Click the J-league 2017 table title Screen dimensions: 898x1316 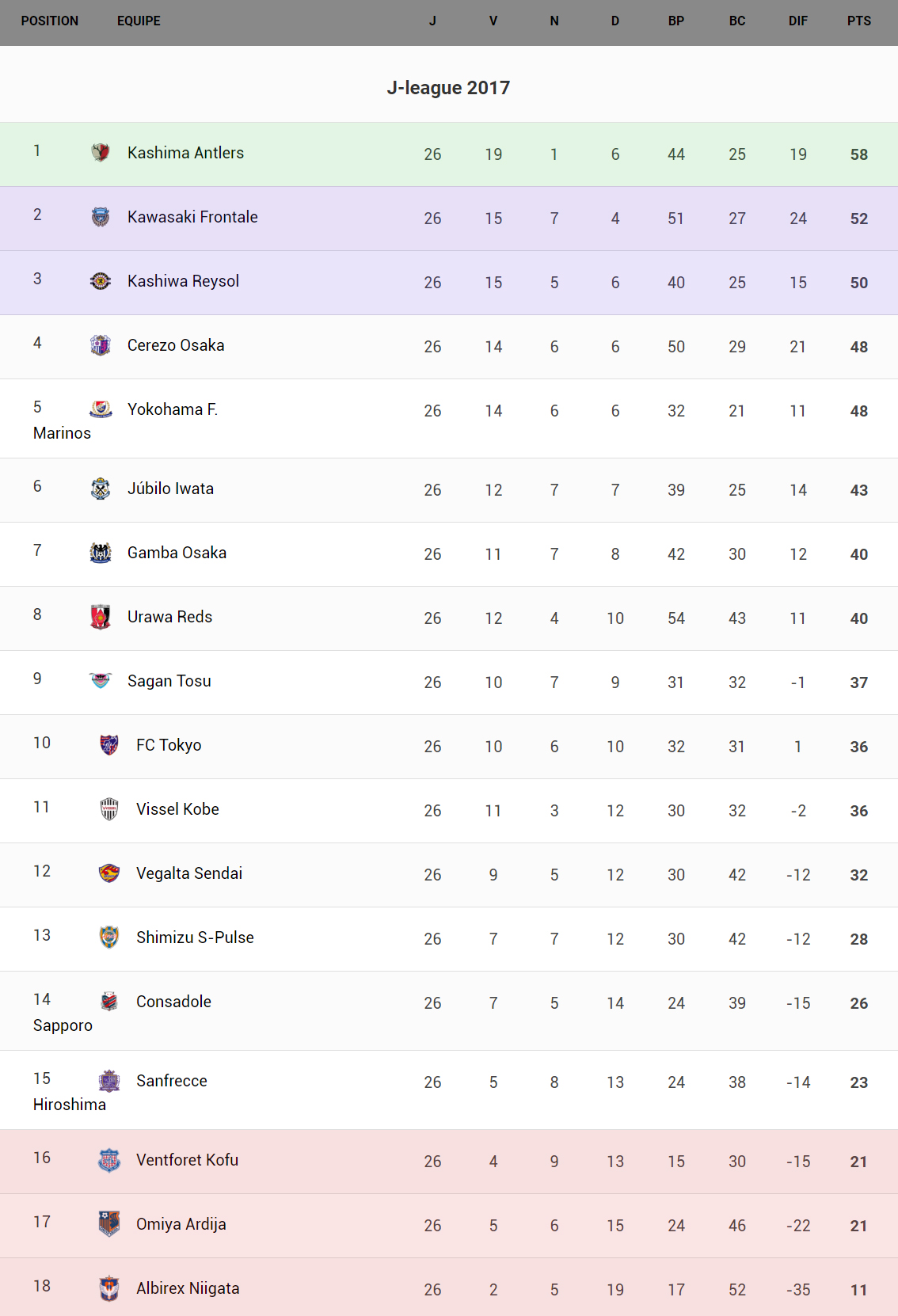(x=448, y=88)
